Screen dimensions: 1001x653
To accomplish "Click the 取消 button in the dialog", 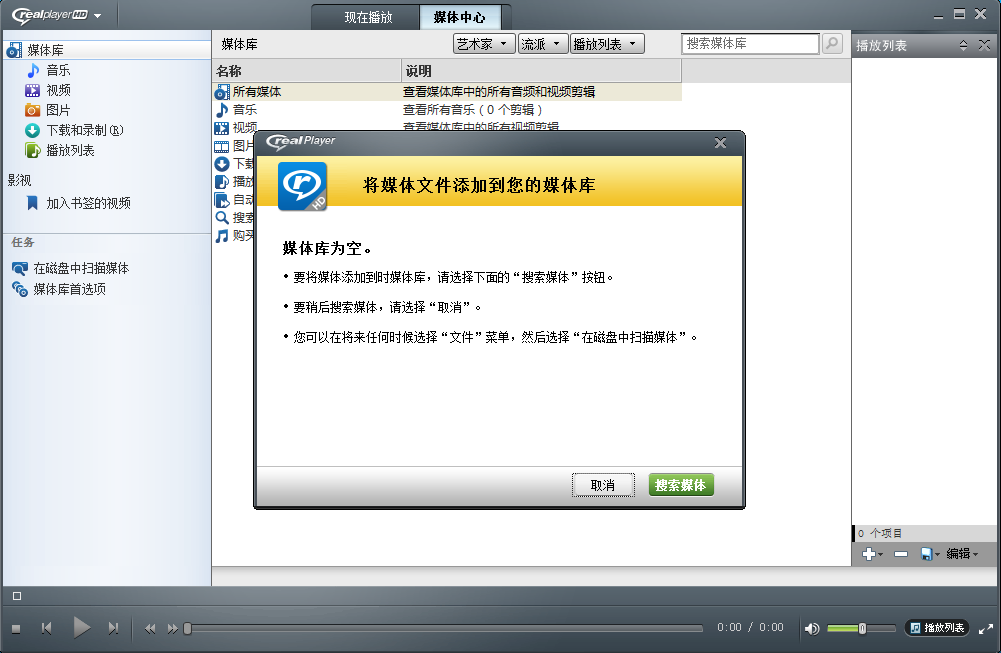I will pos(603,483).
